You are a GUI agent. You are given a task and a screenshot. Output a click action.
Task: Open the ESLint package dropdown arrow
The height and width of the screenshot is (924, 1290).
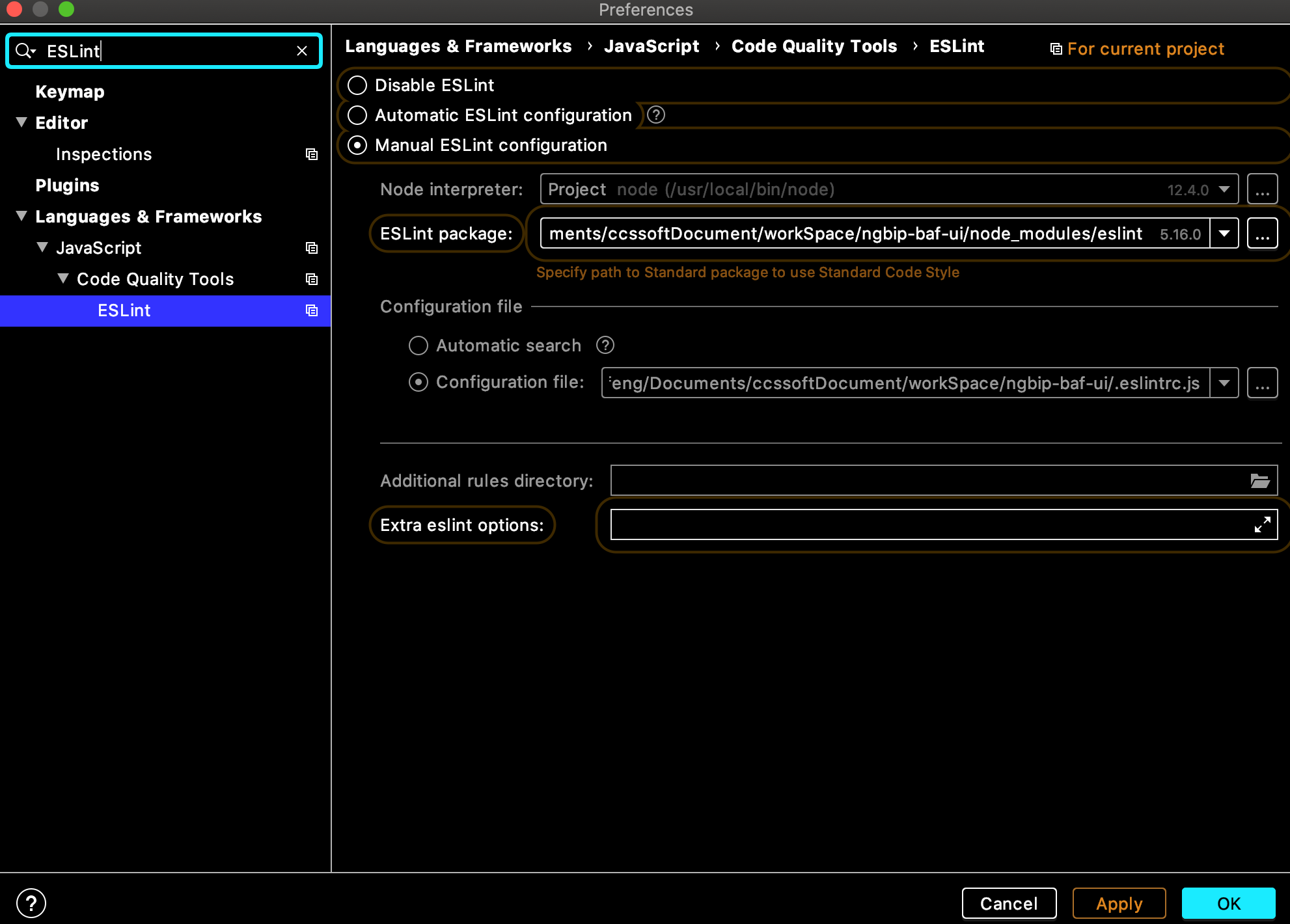pyautogui.click(x=1224, y=234)
